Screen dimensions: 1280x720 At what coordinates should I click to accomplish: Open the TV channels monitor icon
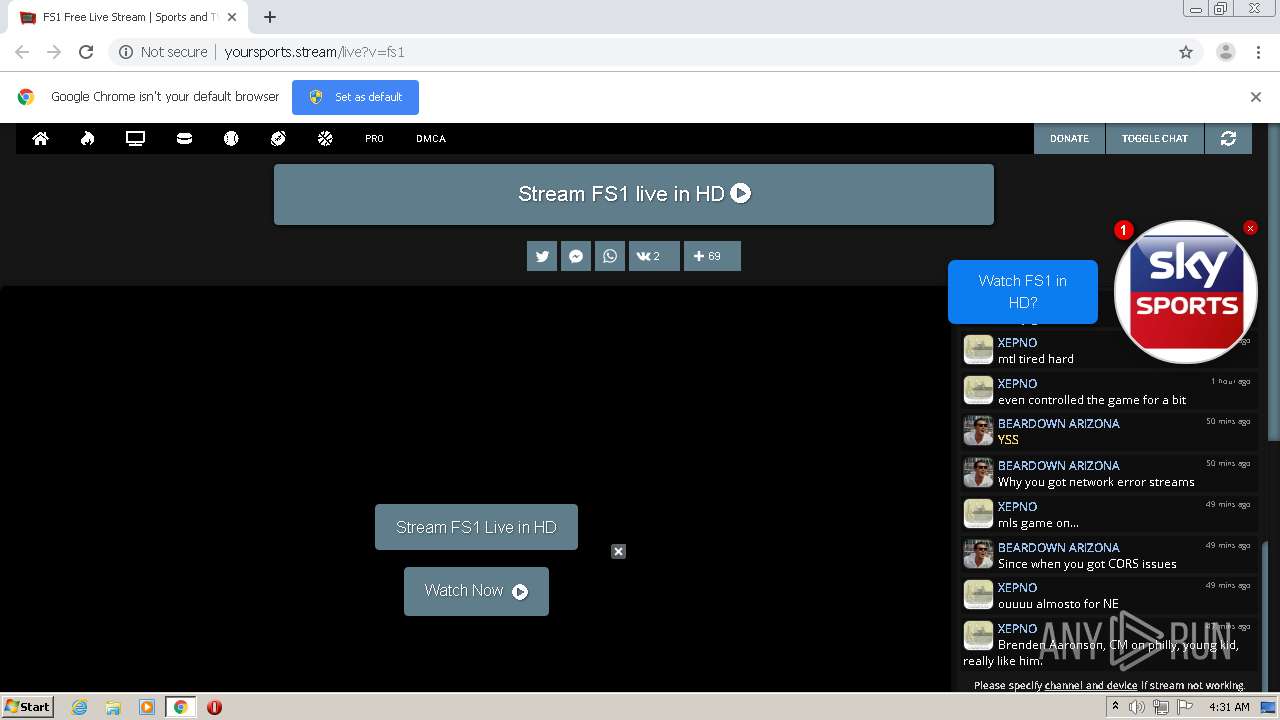(135, 139)
